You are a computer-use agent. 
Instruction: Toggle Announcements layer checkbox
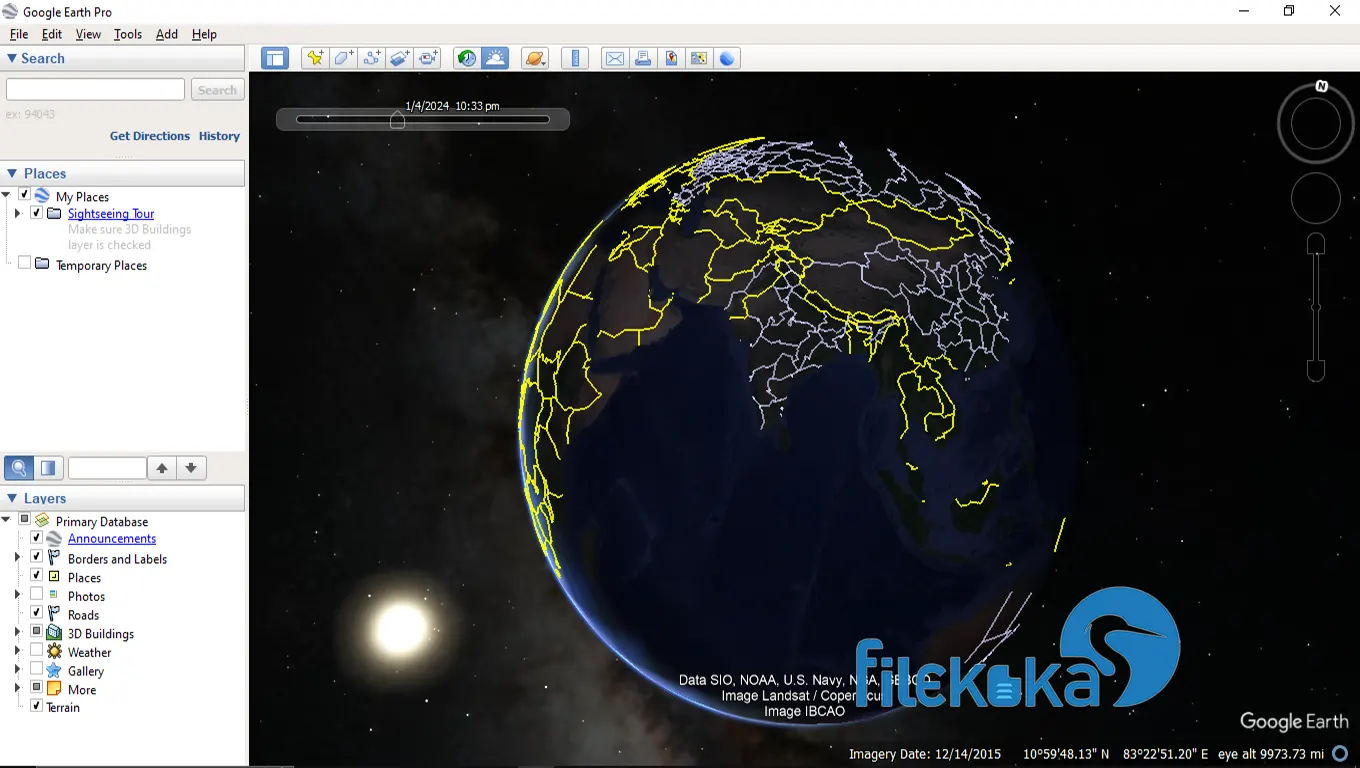point(37,538)
